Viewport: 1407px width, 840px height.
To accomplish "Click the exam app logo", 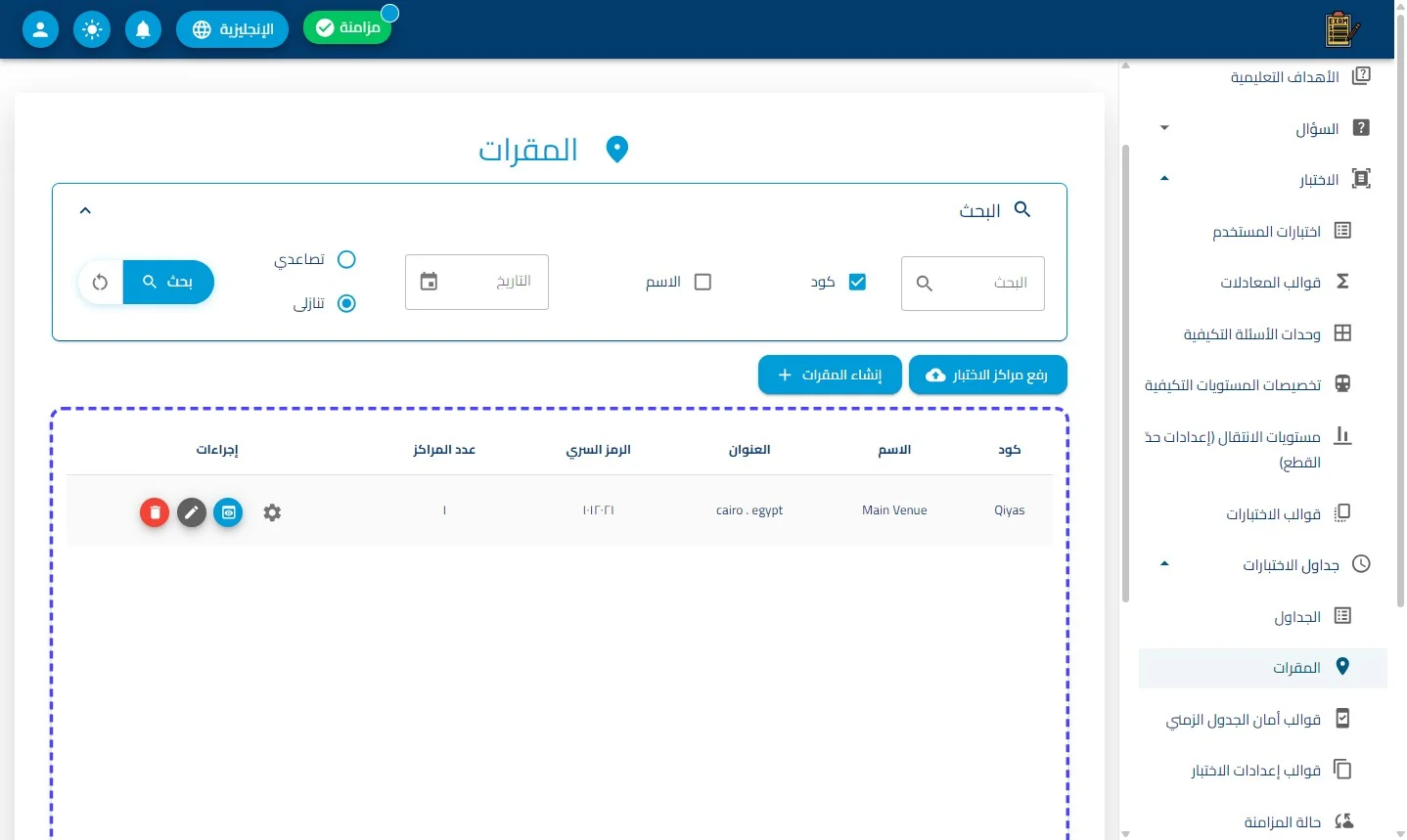I will pyautogui.click(x=1341, y=29).
